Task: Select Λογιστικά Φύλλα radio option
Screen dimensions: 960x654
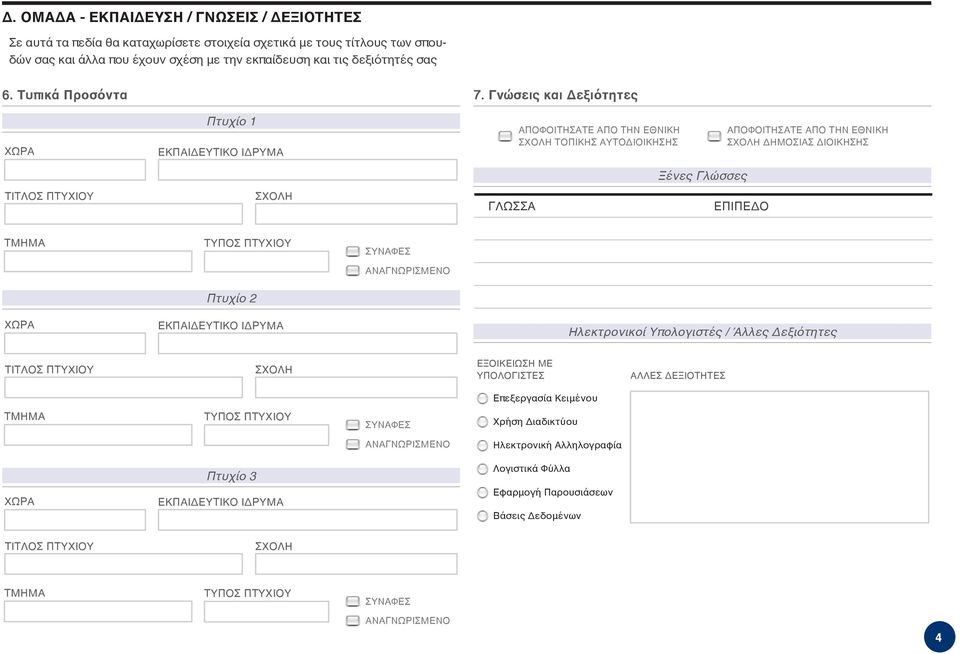Action: pos(482,469)
